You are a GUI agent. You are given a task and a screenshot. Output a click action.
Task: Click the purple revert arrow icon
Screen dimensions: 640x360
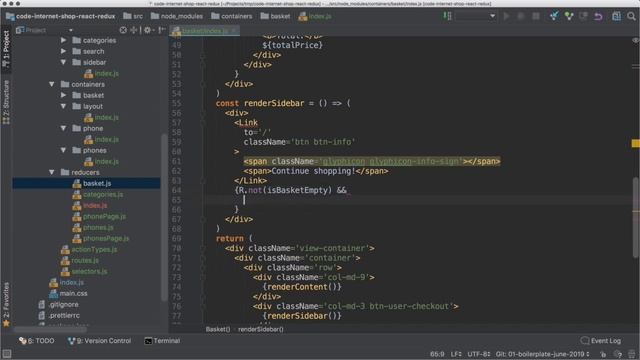click(598, 16)
